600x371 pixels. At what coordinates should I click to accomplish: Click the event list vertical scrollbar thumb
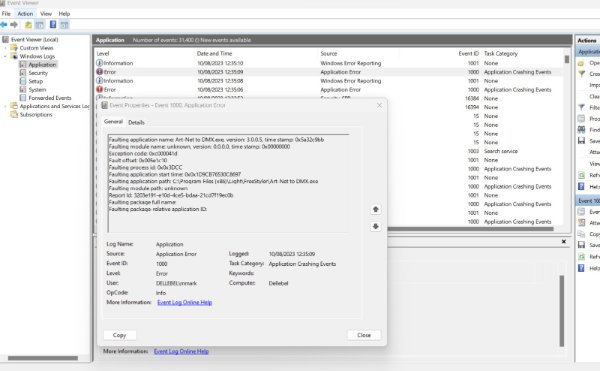[567, 59]
